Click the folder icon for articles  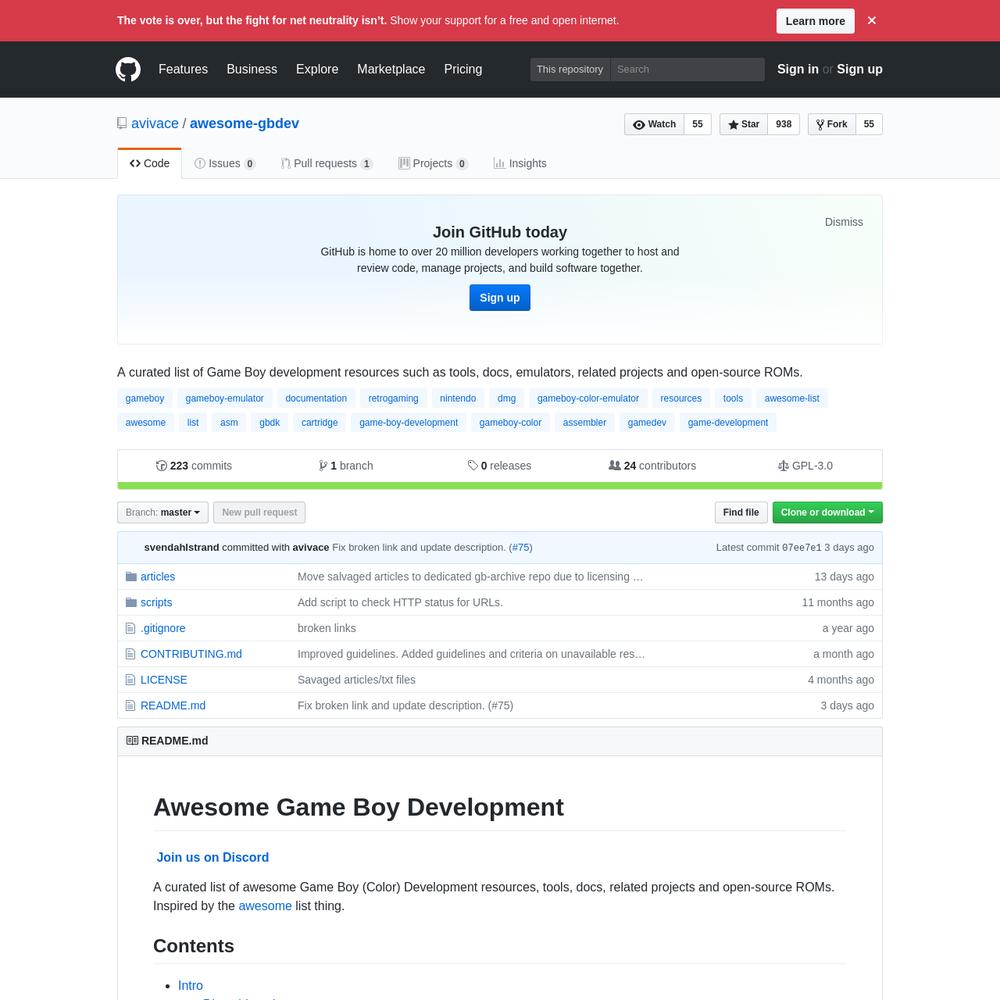(131, 577)
